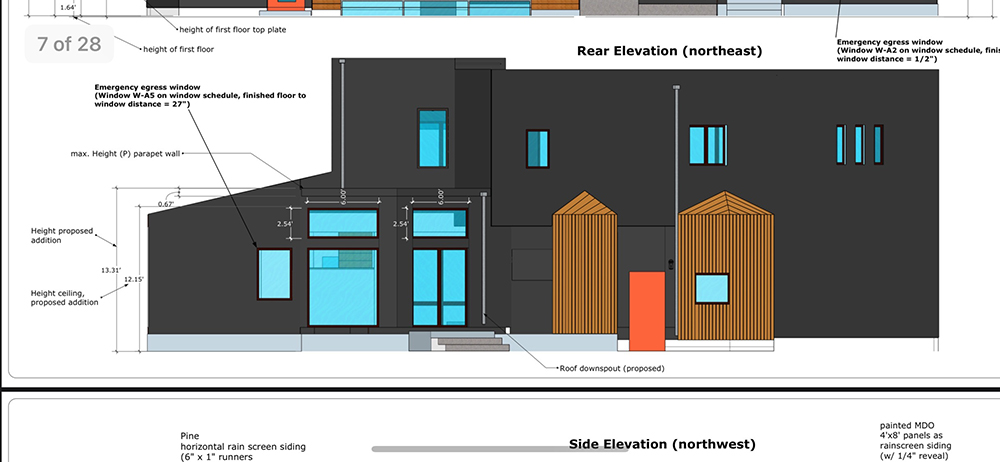This screenshot has width=1000, height=462.
Task: Select the "Side Elevation (northwest)" heading
Action: click(x=661, y=444)
